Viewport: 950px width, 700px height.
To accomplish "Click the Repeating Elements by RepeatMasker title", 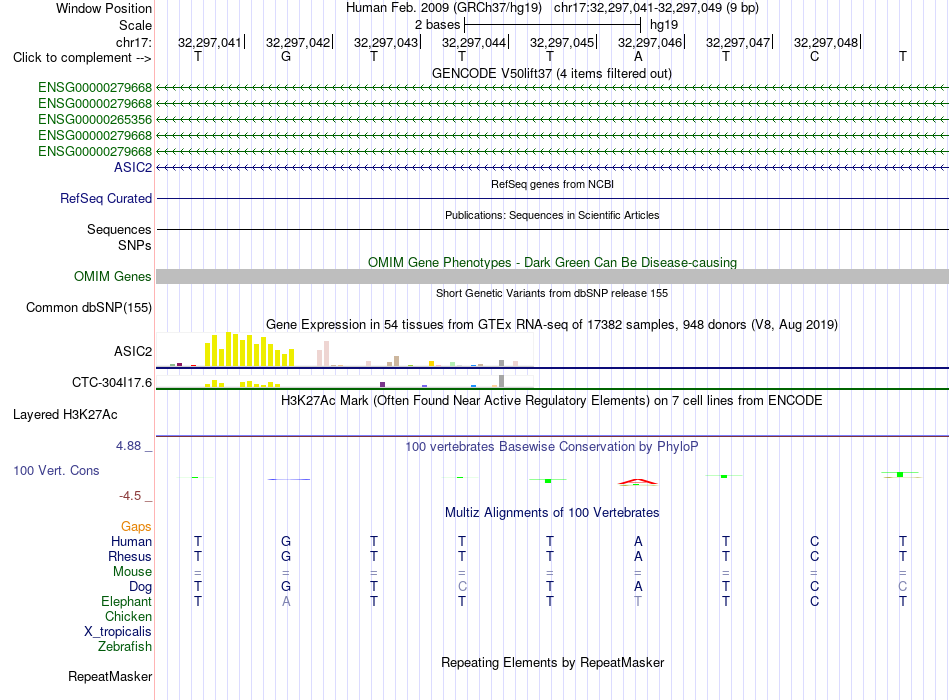I will 553,662.
